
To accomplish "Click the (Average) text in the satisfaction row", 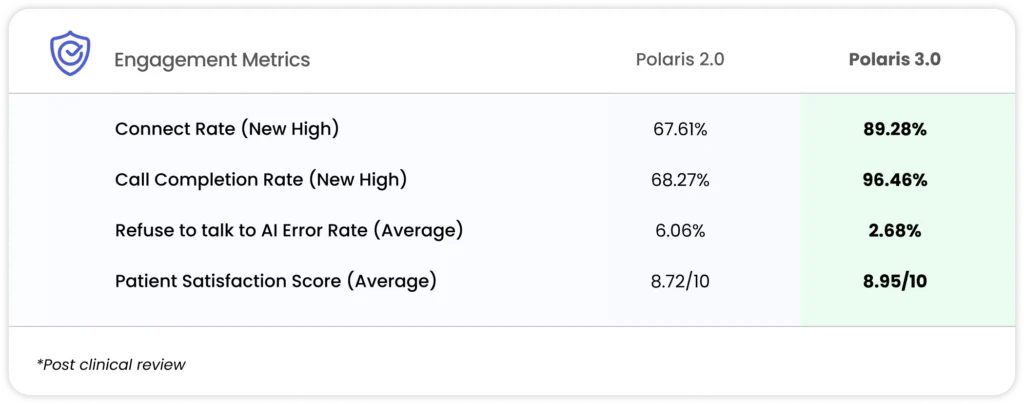I will coord(391,281).
